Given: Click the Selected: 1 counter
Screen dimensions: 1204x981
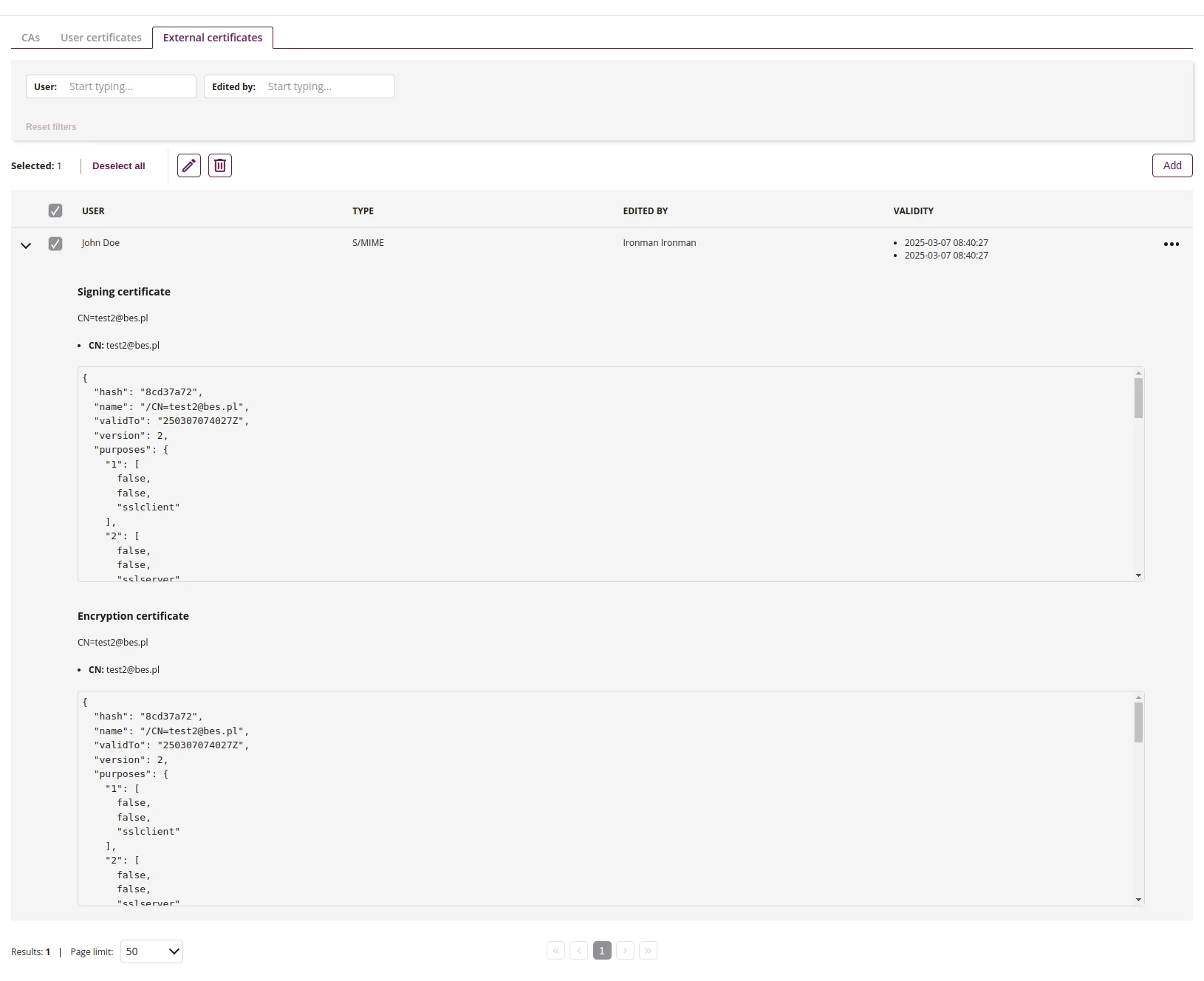Looking at the screenshot, I should click(36, 166).
